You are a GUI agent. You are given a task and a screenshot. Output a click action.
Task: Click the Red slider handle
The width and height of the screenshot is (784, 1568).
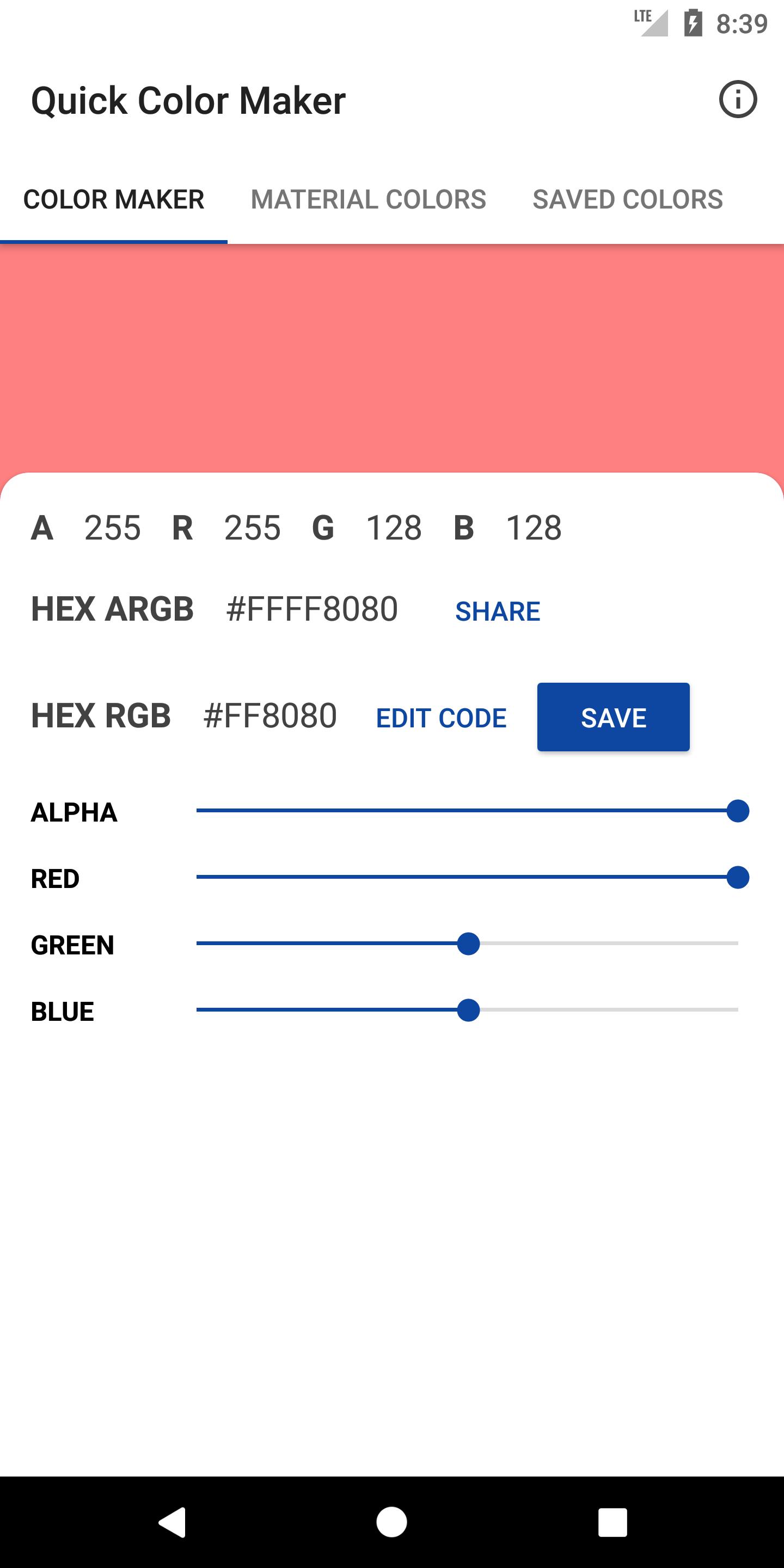(738, 877)
